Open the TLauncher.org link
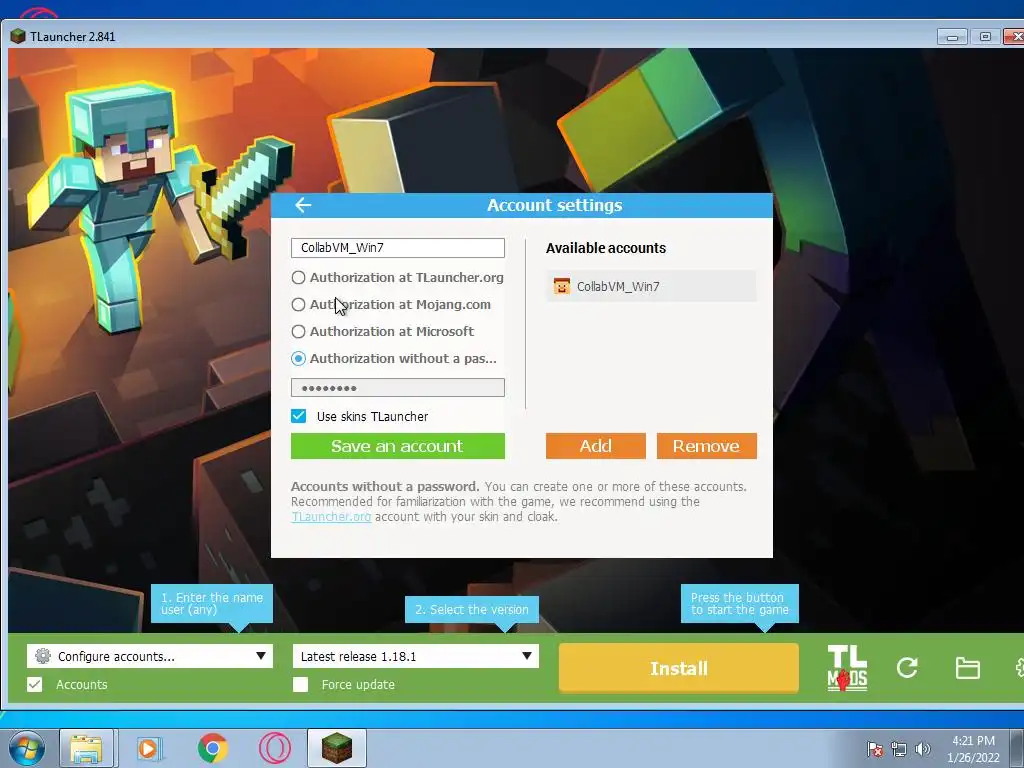The width and height of the screenshot is (1024, 768). coord(331,517)
